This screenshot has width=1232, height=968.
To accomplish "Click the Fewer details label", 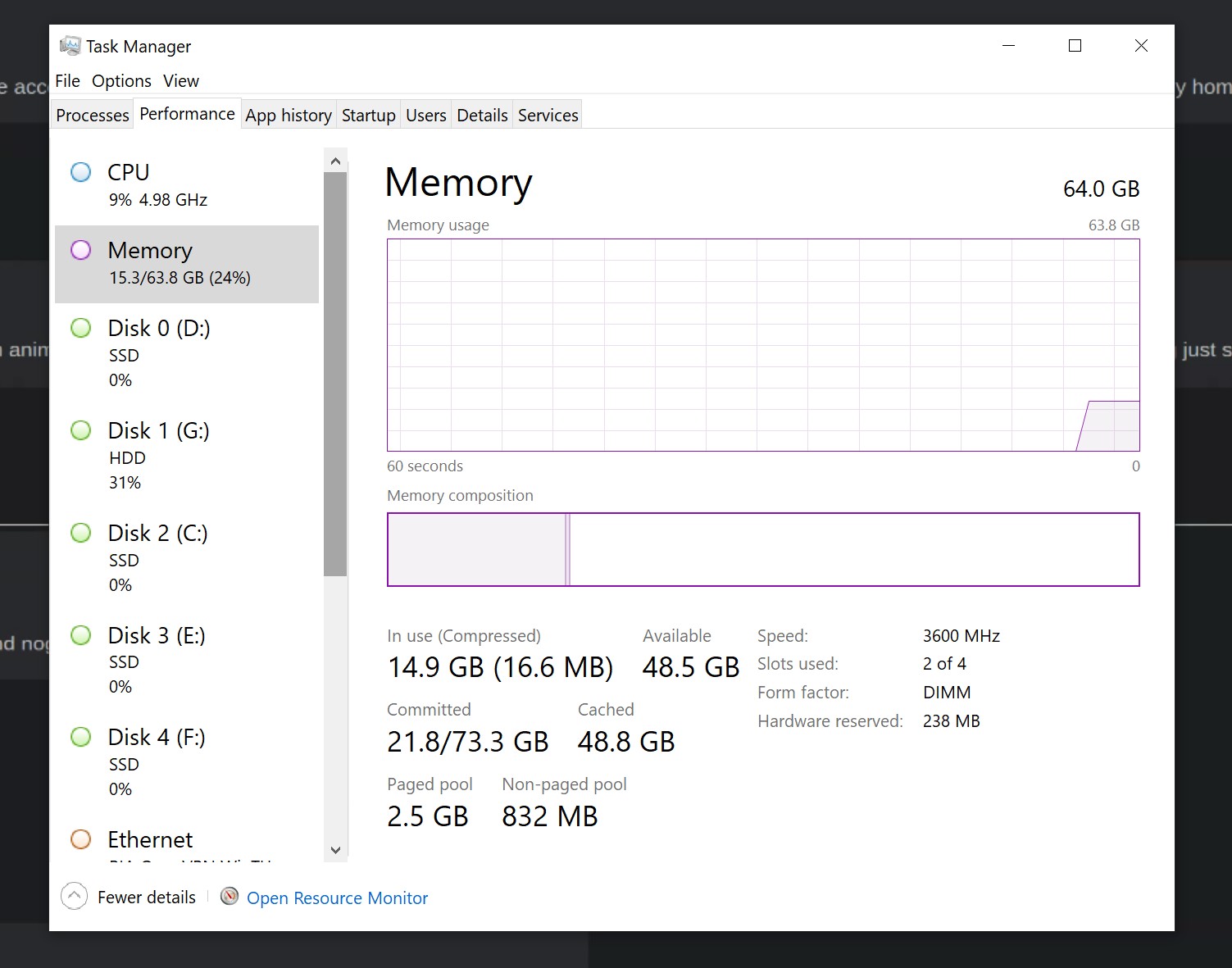I will [x=147, y=898].
